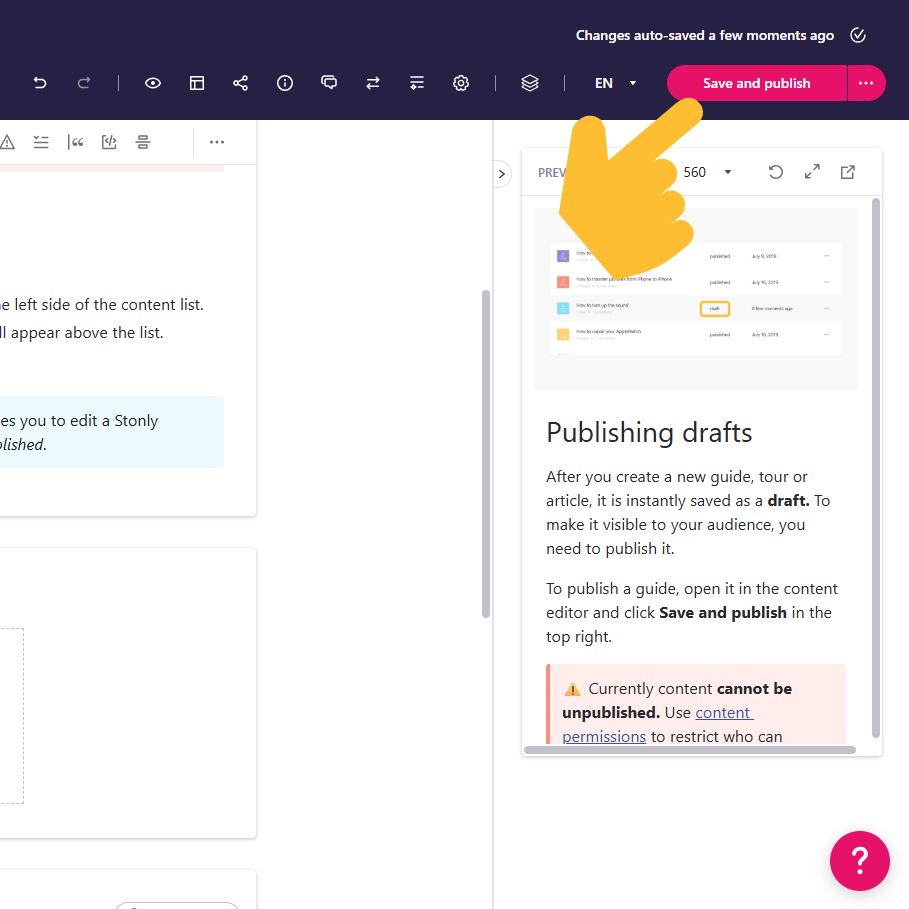909x909 pixels.
Task: Open the info circle icon
Action: tap(285, 83)
